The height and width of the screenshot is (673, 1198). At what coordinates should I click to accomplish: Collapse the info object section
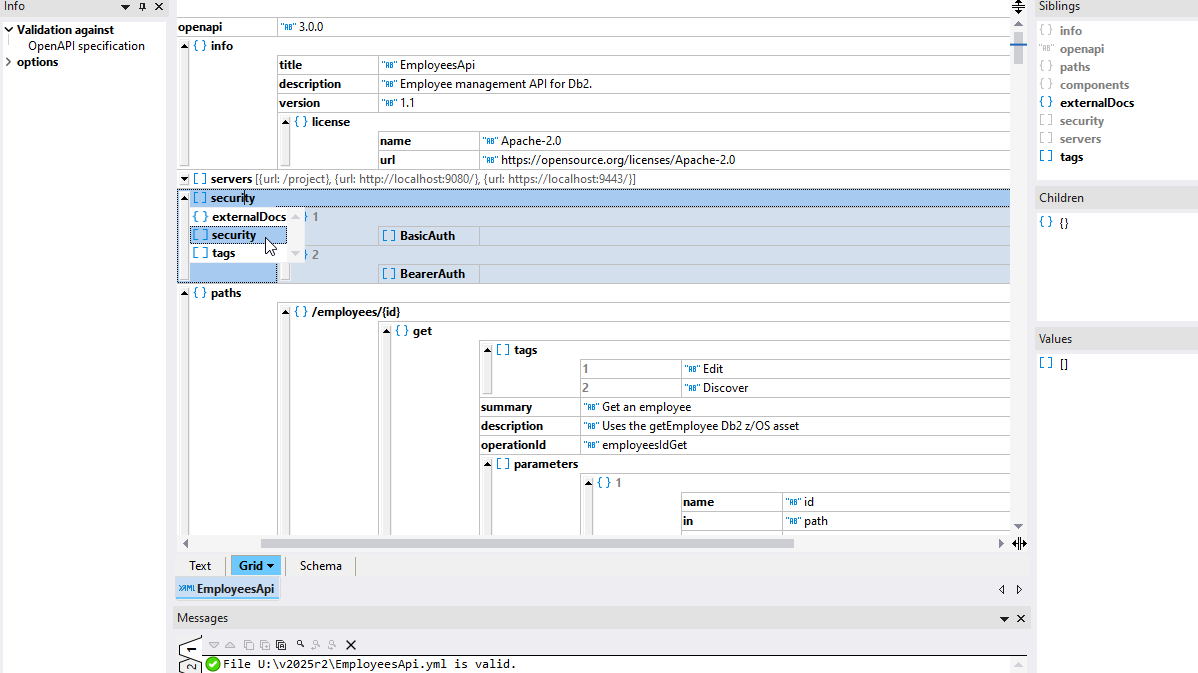[184, 46]
